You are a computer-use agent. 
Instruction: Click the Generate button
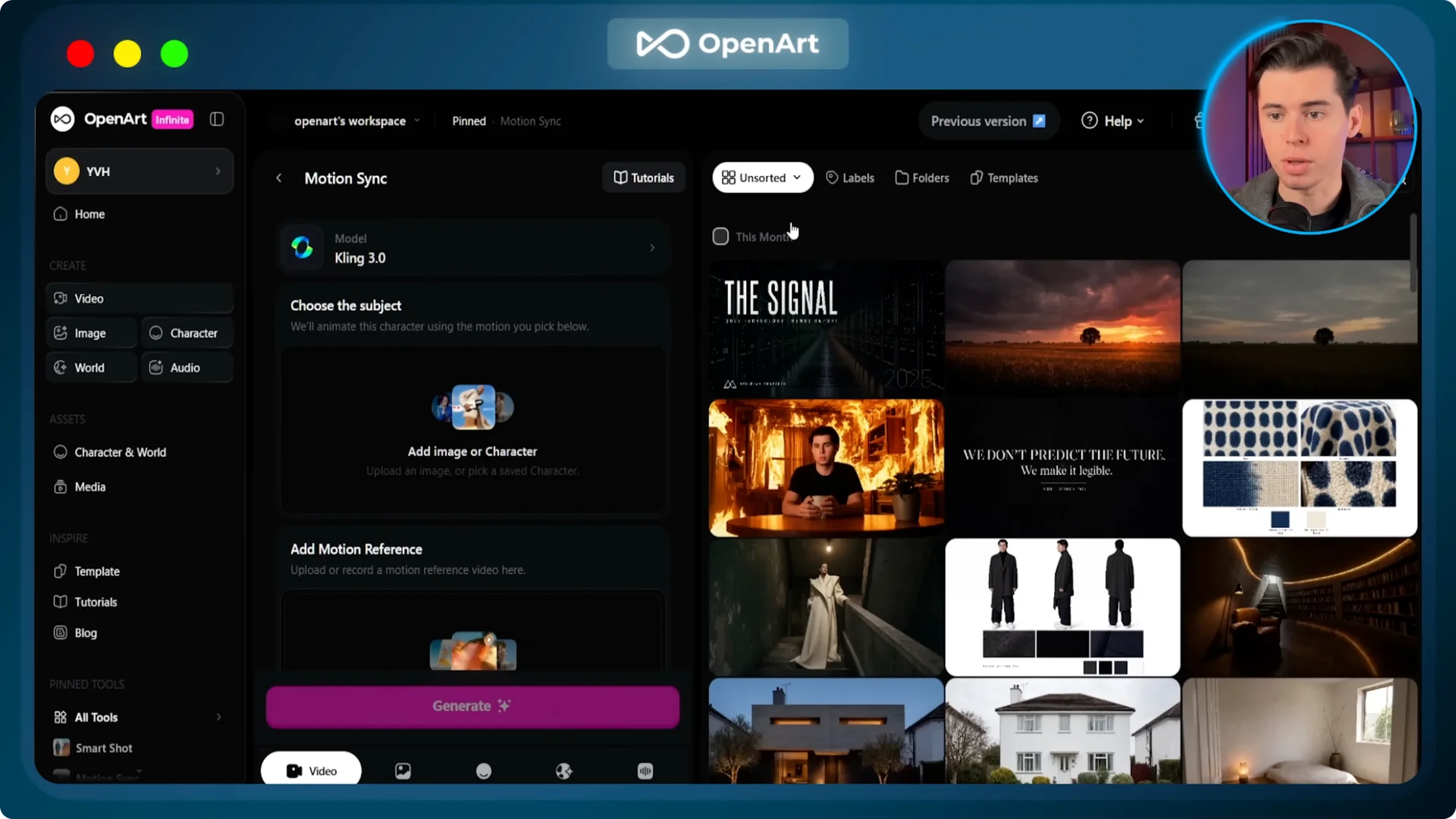(472, 706)
